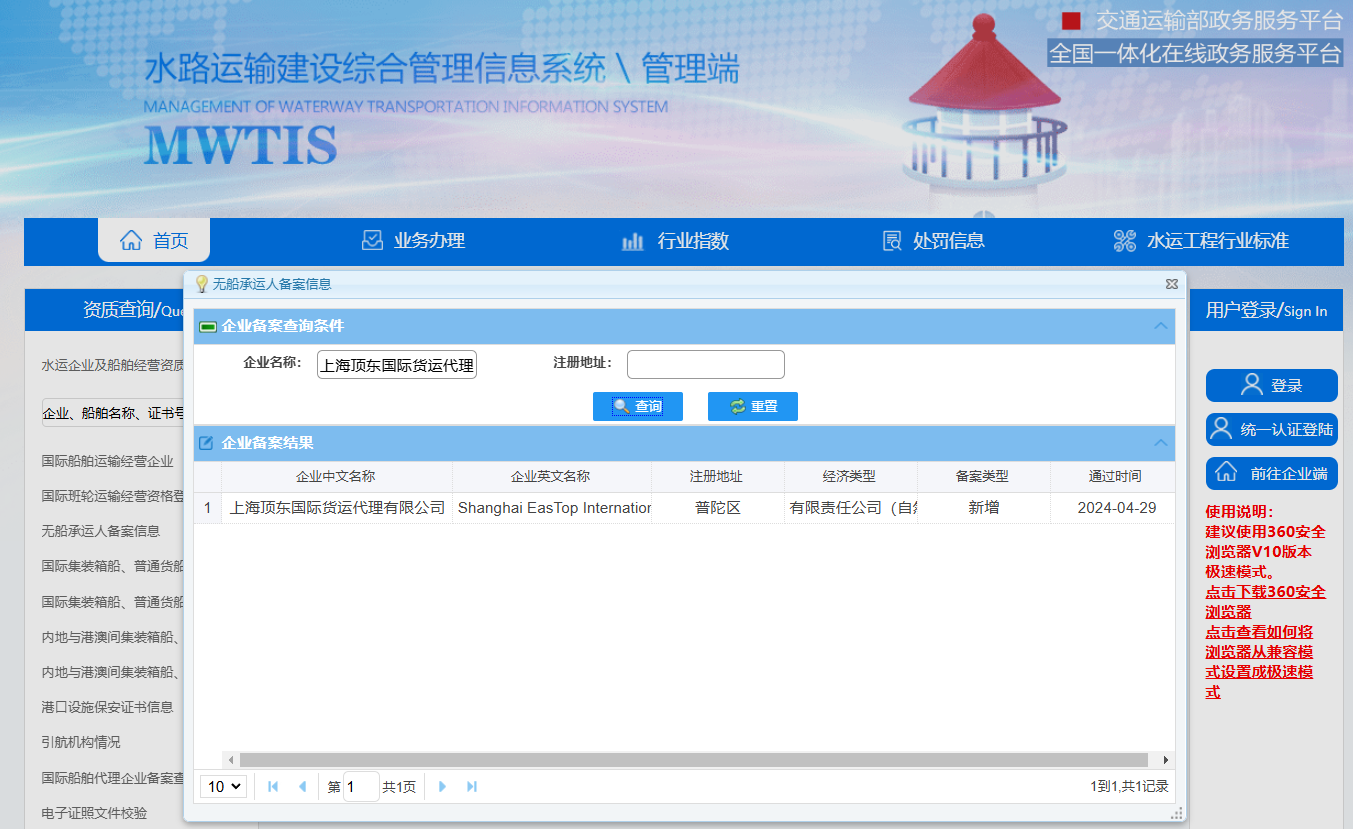The image size is (1353, 829).
Task: Click sidebar item 无船承运人备案信息
Action: click(x=100, y=531)
